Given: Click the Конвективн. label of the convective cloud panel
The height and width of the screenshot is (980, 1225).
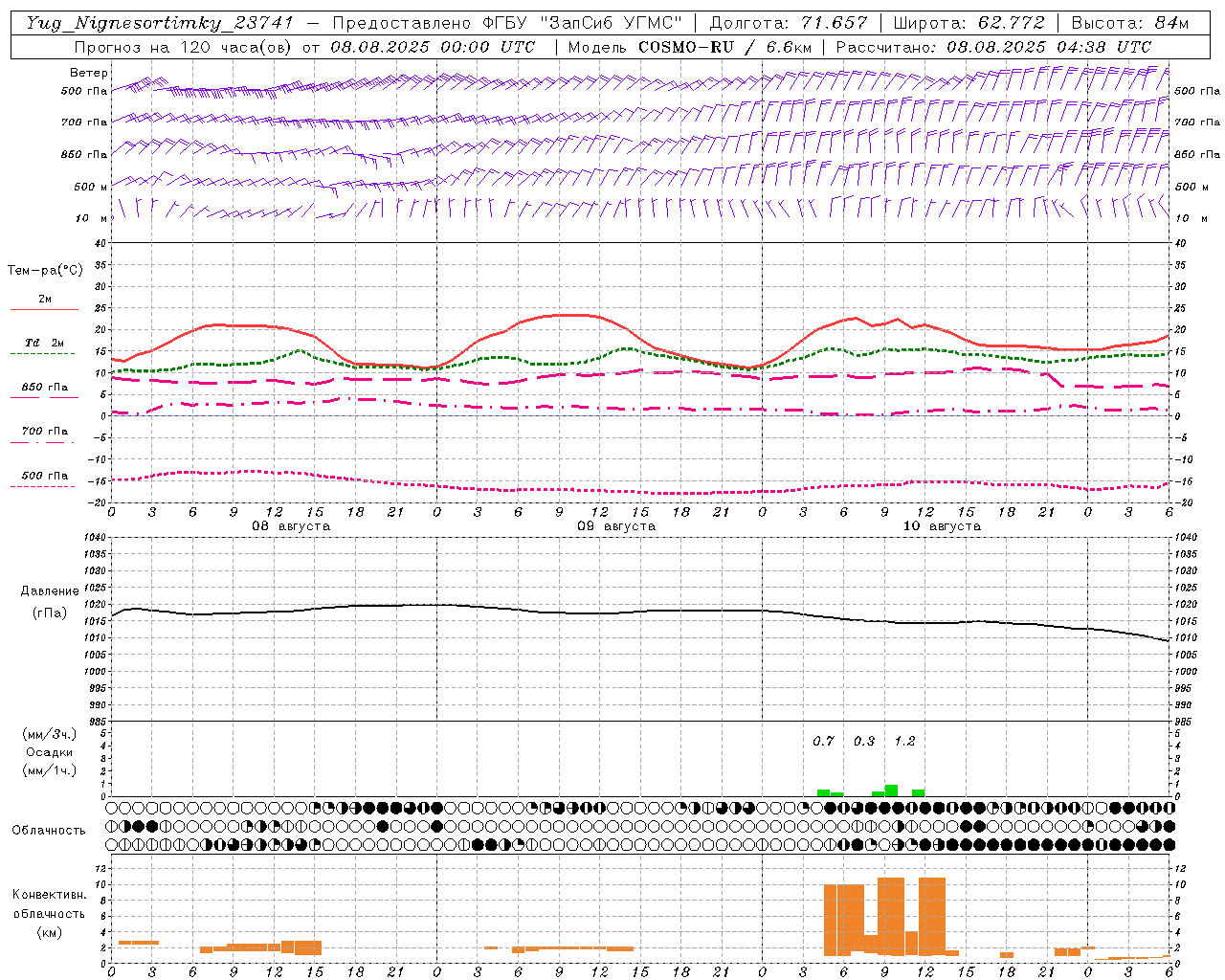Looking at the screenshot, I should pyautogui.click(x=49, y=895).
